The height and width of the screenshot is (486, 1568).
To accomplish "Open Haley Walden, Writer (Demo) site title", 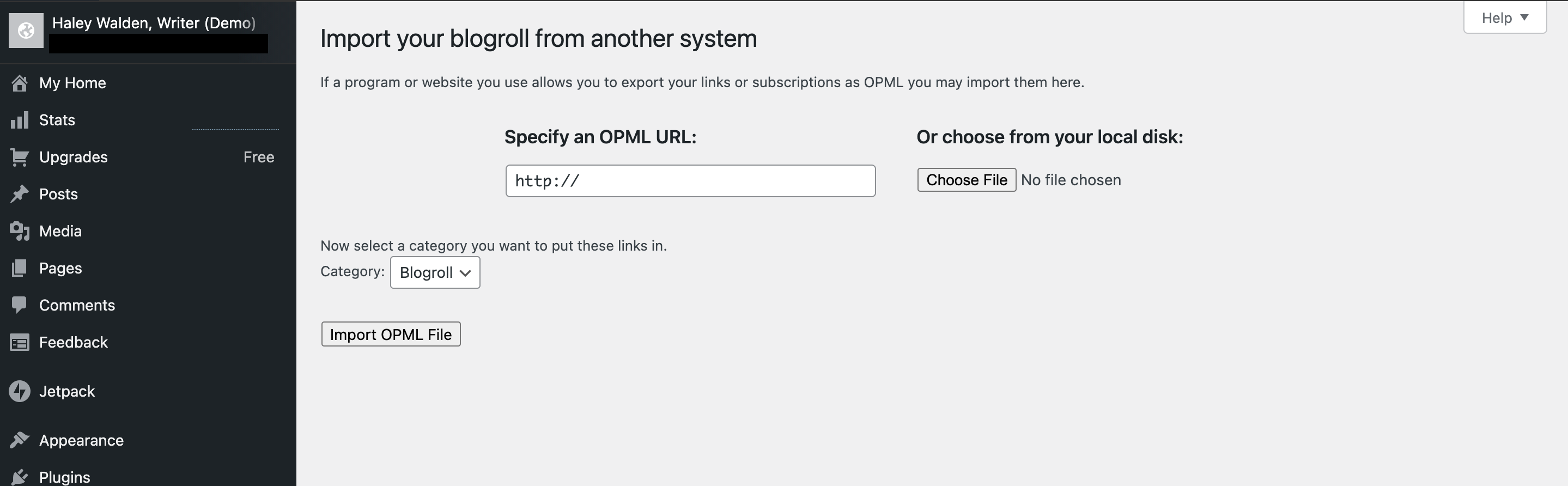I will pos(154,23).
